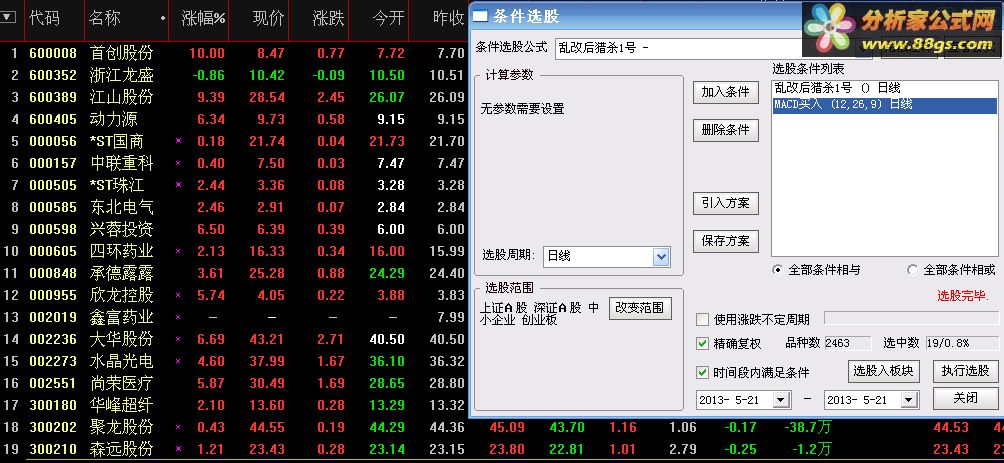The image size is (1004, 463).
Task: Click the 现价 value 28.54 for 江山股份
Action: (267, 97)
